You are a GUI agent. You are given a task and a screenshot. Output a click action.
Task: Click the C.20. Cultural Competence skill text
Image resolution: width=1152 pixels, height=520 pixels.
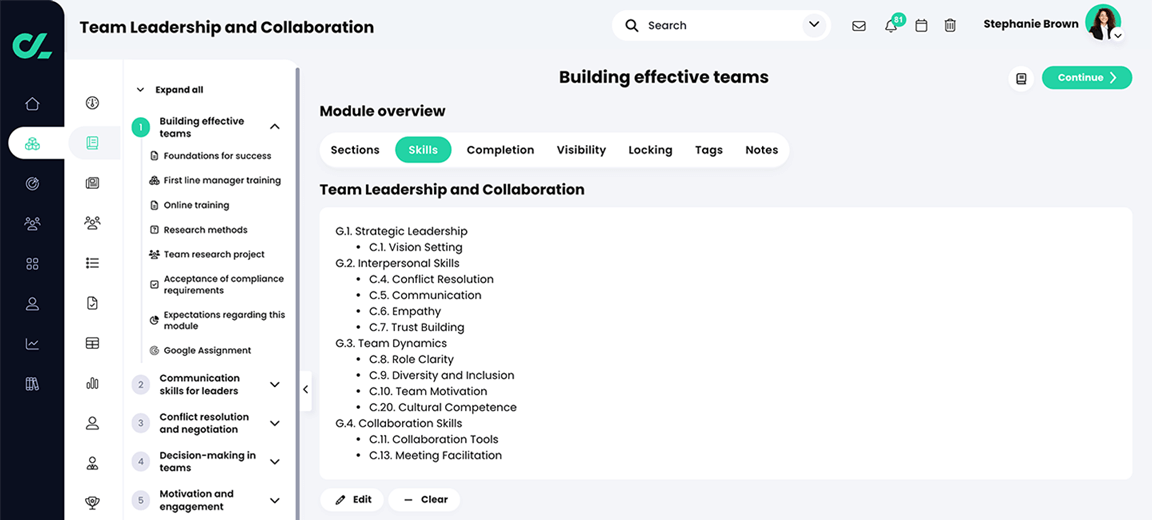click(x=443, y=407)
